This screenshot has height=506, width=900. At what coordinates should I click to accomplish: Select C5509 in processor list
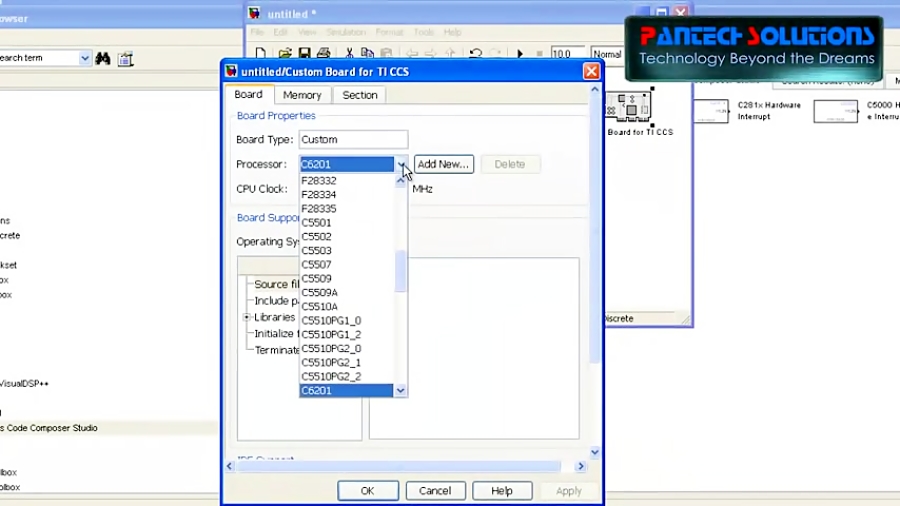tap(347, 278)
